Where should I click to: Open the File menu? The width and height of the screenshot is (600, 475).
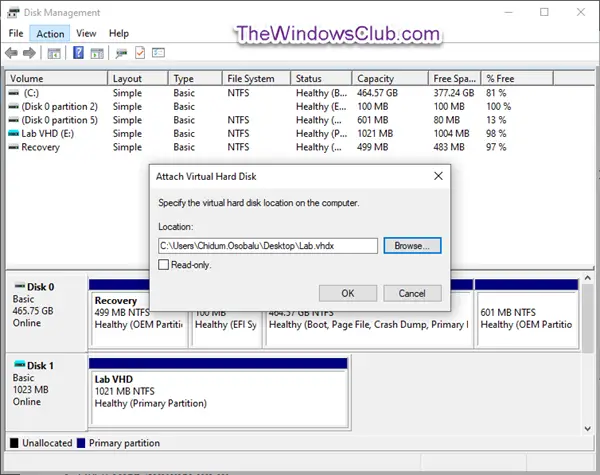click(x=16, y=33)
